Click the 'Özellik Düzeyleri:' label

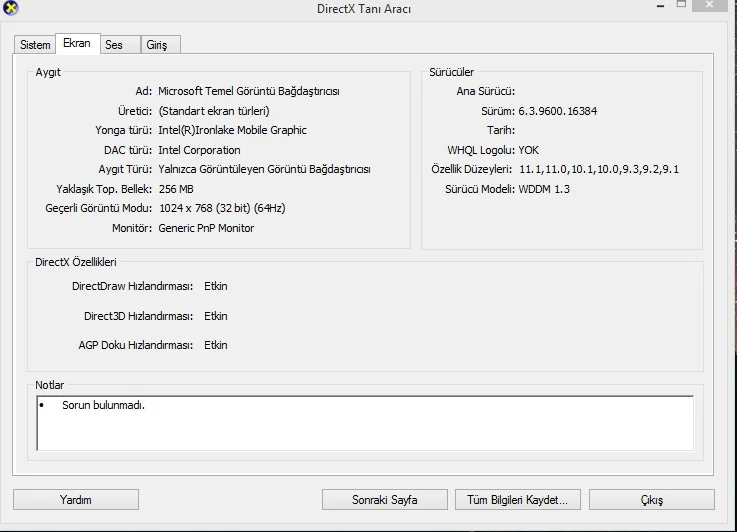click(x=471, y=169)
